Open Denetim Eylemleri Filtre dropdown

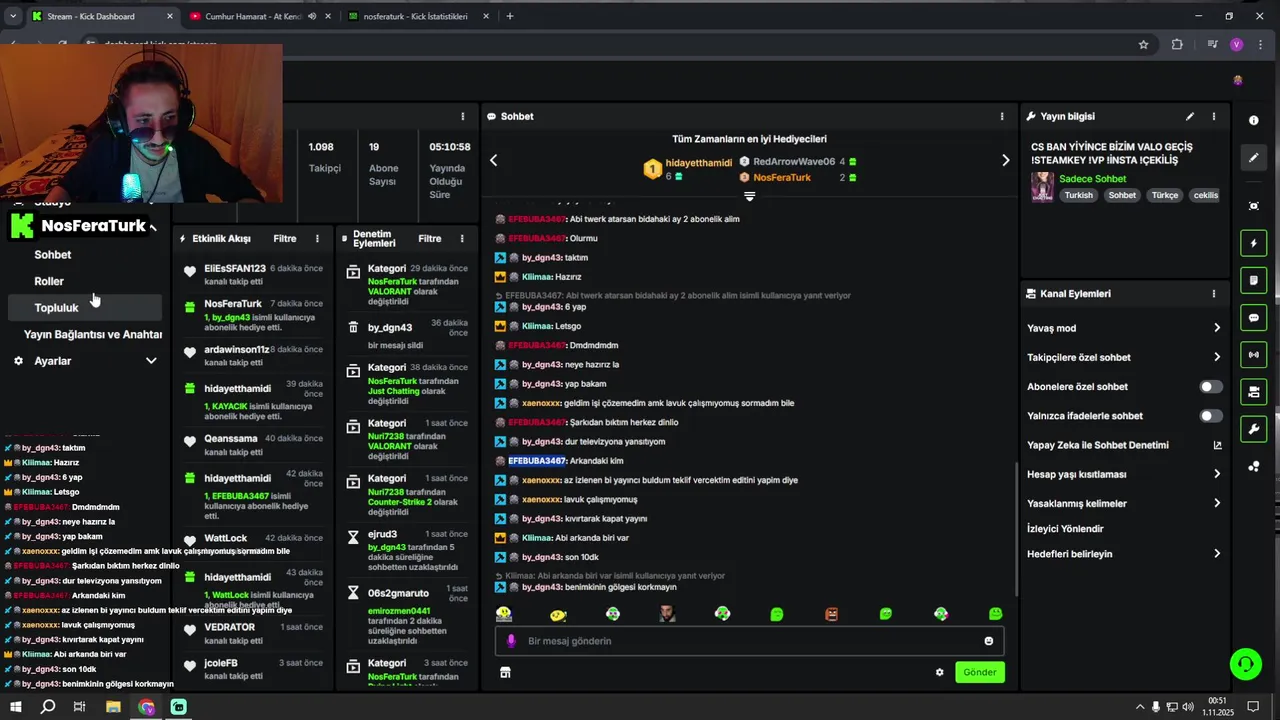pyautogui.click(x=430, y=239)
